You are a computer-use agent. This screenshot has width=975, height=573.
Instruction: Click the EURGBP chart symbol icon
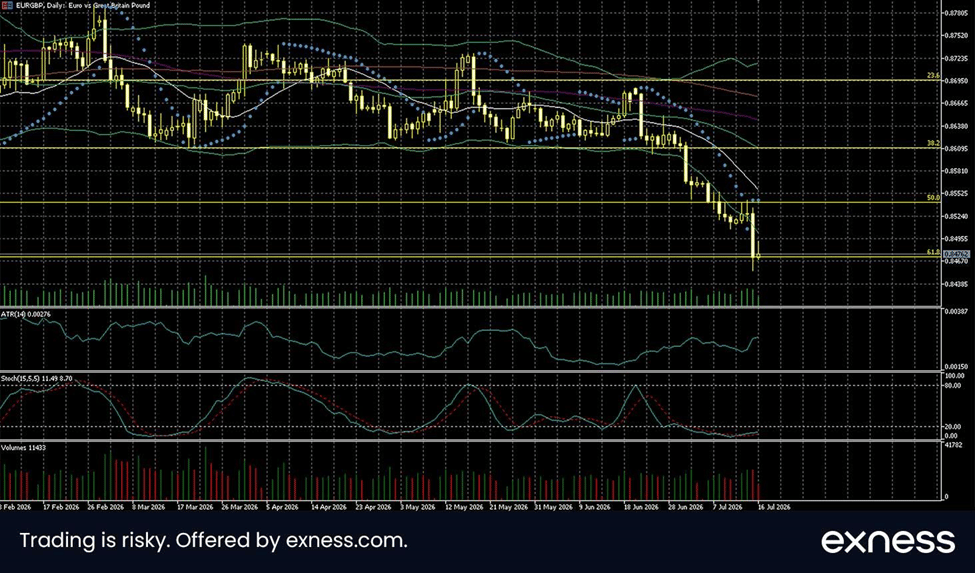tap(5, 5)
